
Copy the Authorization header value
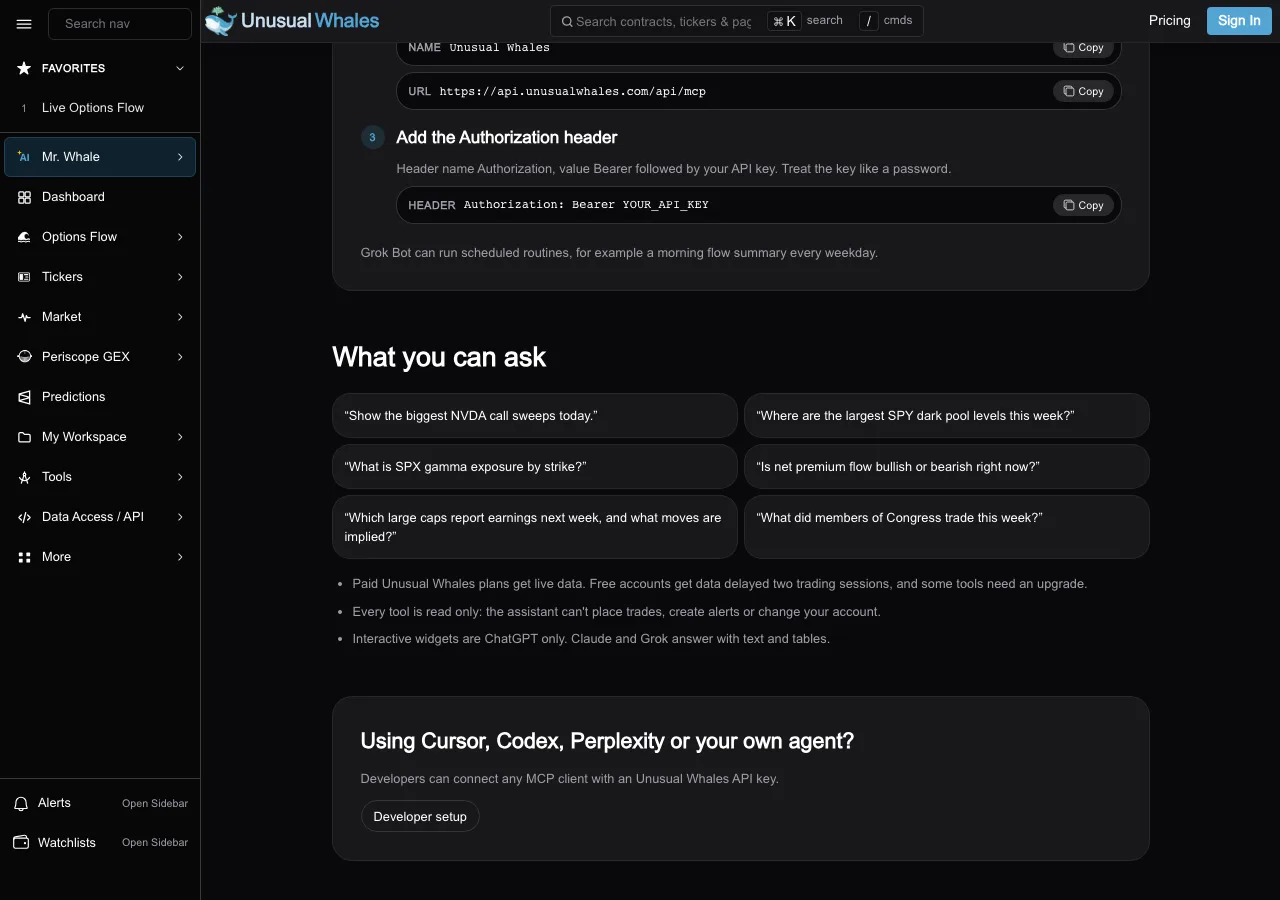[x=1083, y=205]
